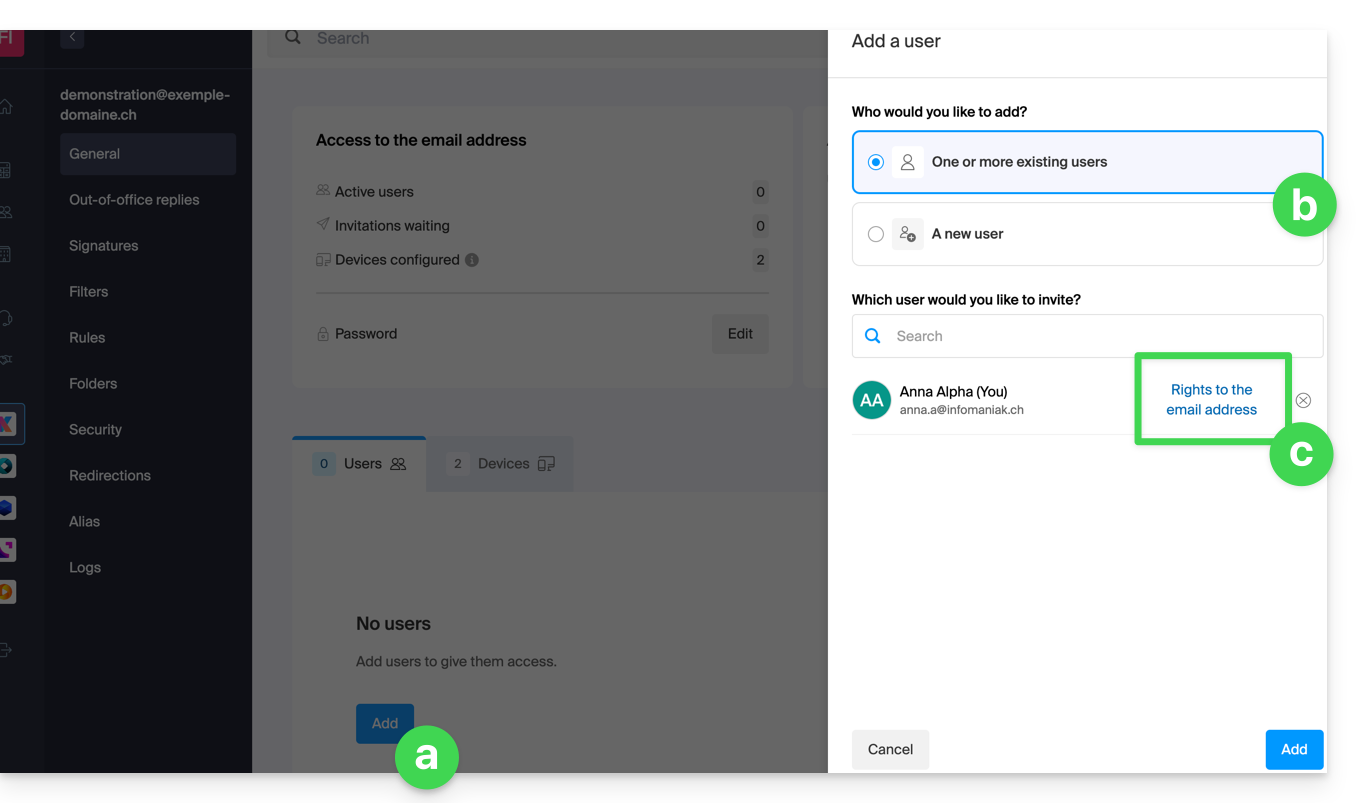Click Edit button next to Password
Viewport: 1357px width, 803px height.
click(740, 334)
